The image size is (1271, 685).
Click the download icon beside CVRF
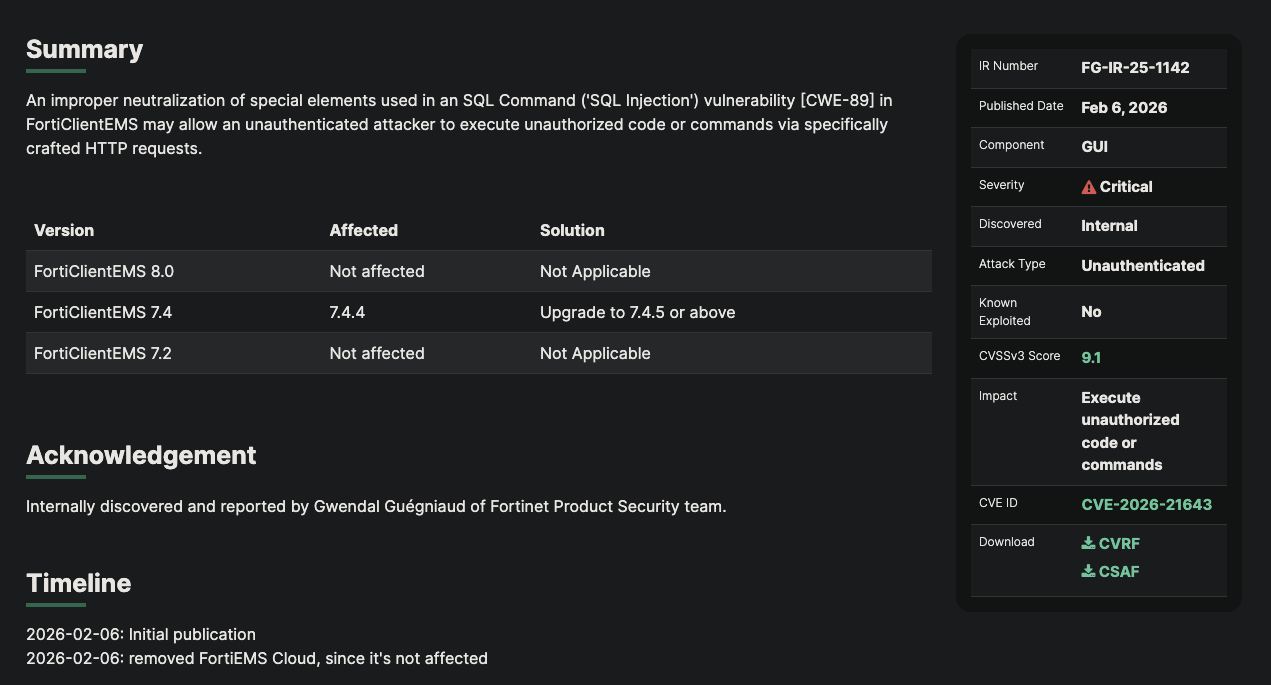(x=1088, y=543)
